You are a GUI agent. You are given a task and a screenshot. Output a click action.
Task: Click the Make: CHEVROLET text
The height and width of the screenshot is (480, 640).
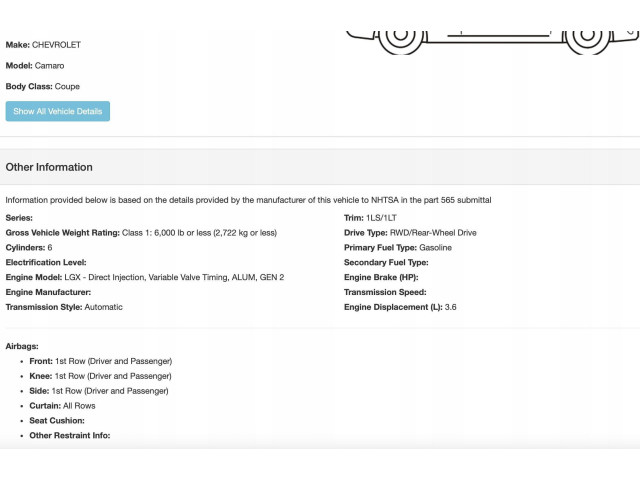(43, 45)
